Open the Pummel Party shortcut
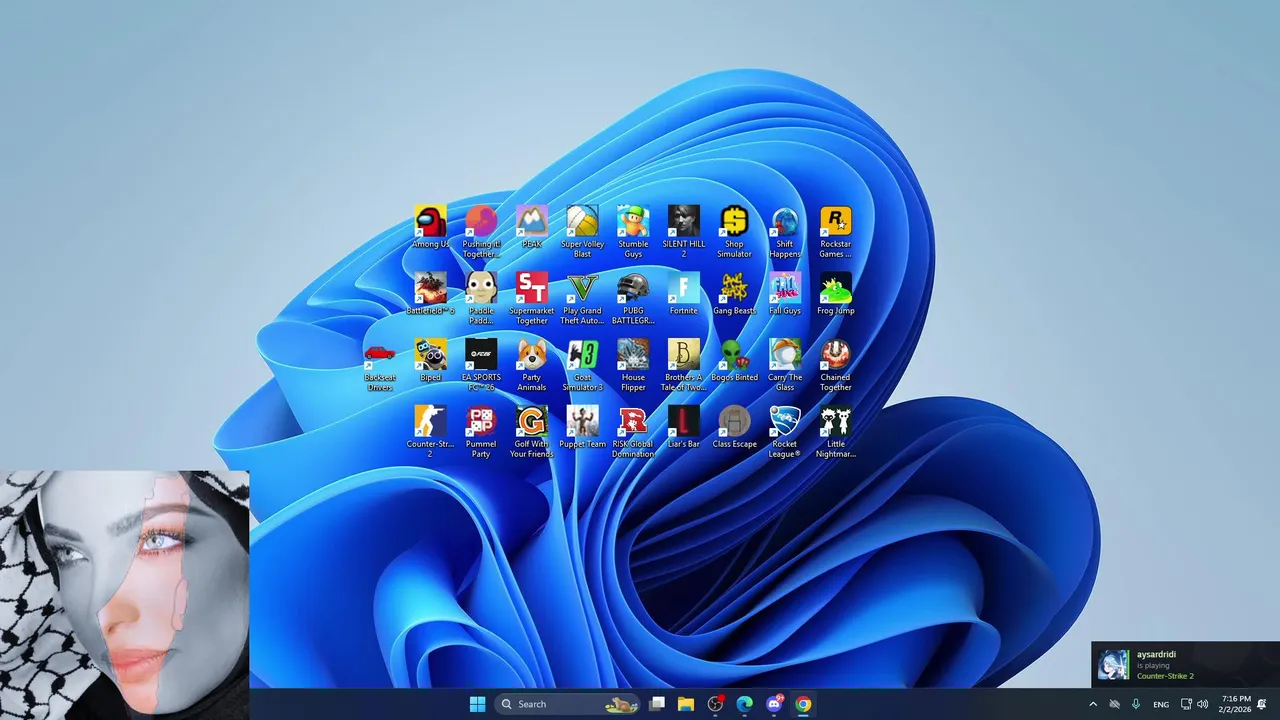 pyautogui.click(x=481, y=432)
